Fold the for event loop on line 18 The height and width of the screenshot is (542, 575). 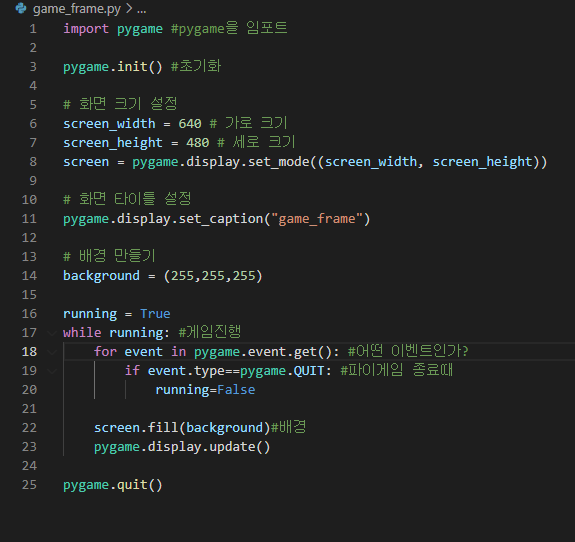52,352
